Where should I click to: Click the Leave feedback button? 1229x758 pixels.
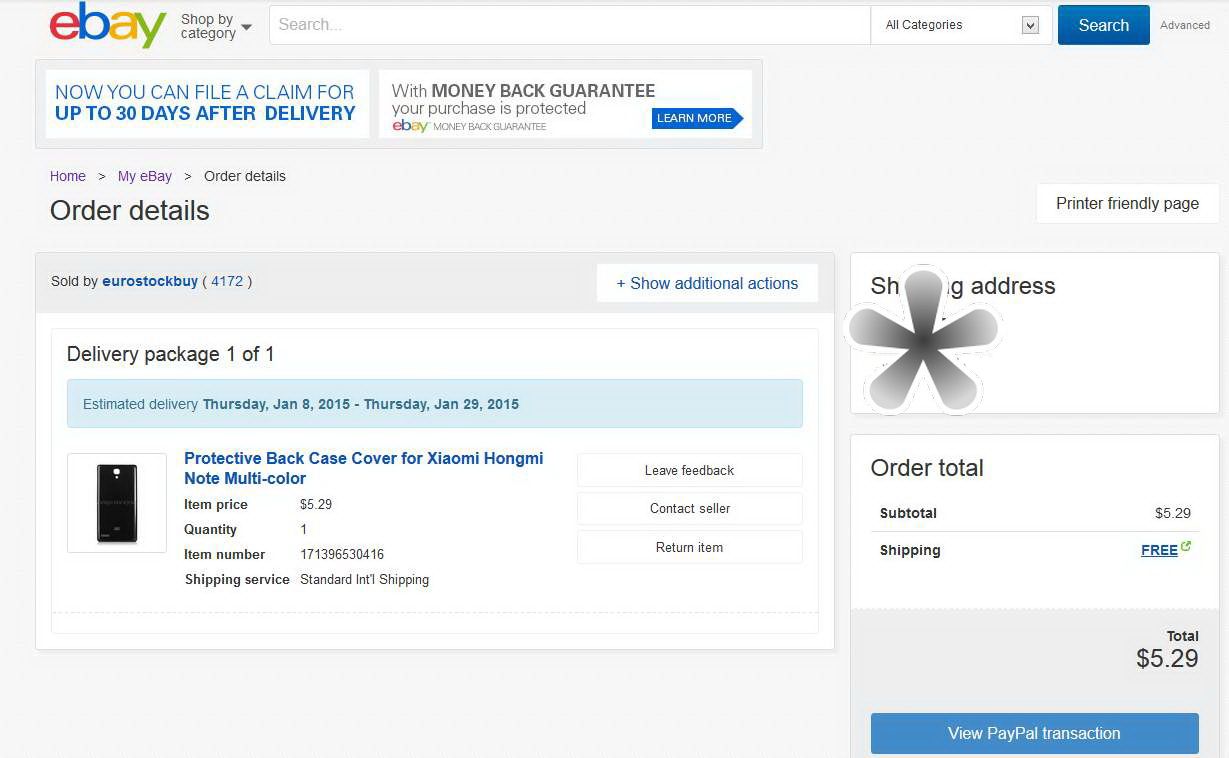pyautogui.click(x=689, y=470)
